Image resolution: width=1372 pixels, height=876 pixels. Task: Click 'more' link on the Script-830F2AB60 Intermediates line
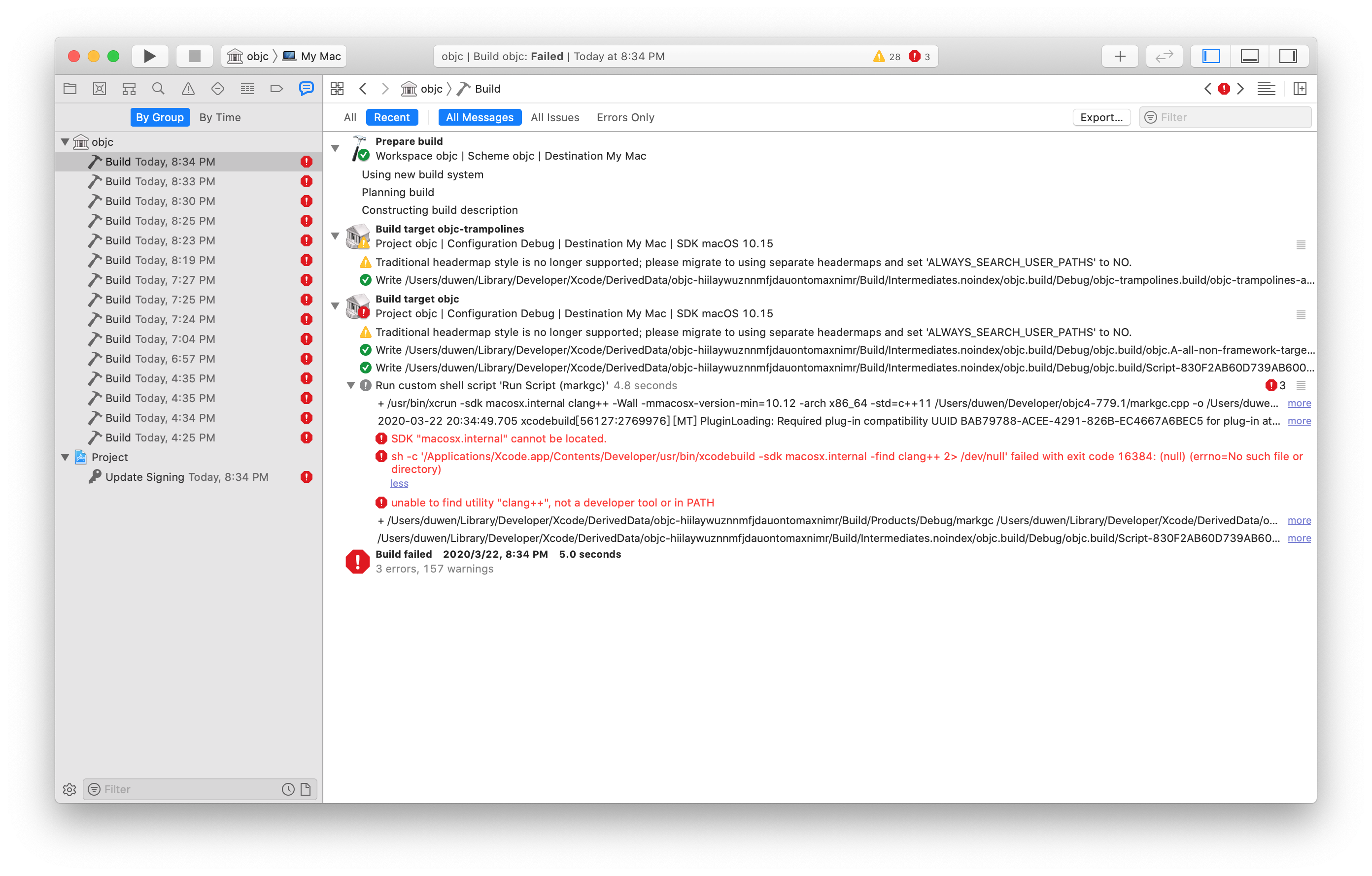pos(1299,538)
